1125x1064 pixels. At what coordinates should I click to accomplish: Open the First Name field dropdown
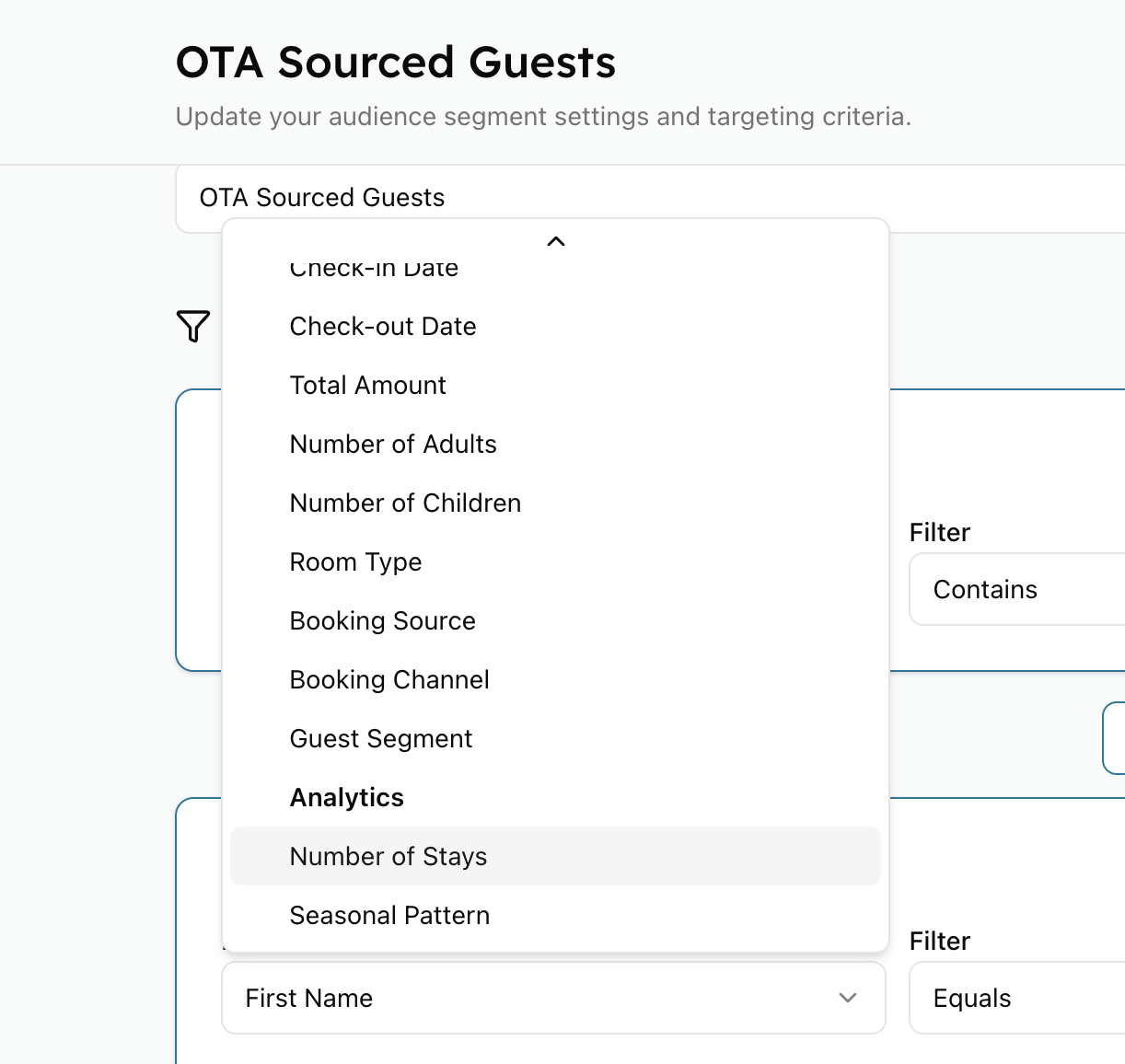click(x=552, y=998)
